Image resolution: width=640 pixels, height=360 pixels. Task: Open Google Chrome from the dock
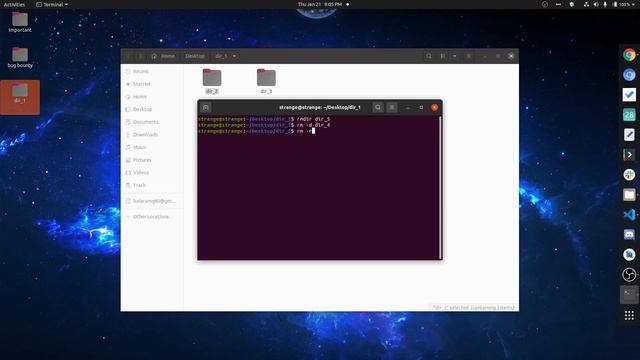pos(629,55)
